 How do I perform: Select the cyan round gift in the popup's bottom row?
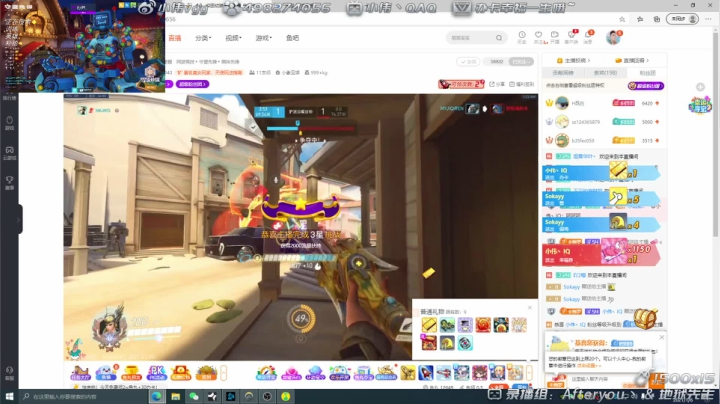pos(465,343)
